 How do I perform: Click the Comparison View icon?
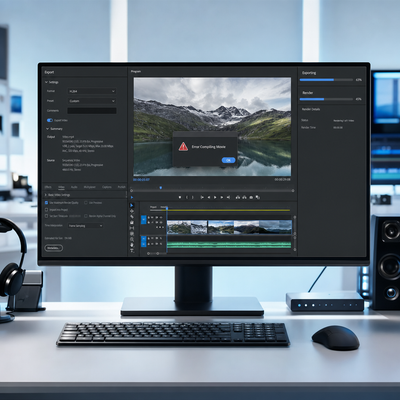coord(258,197)
